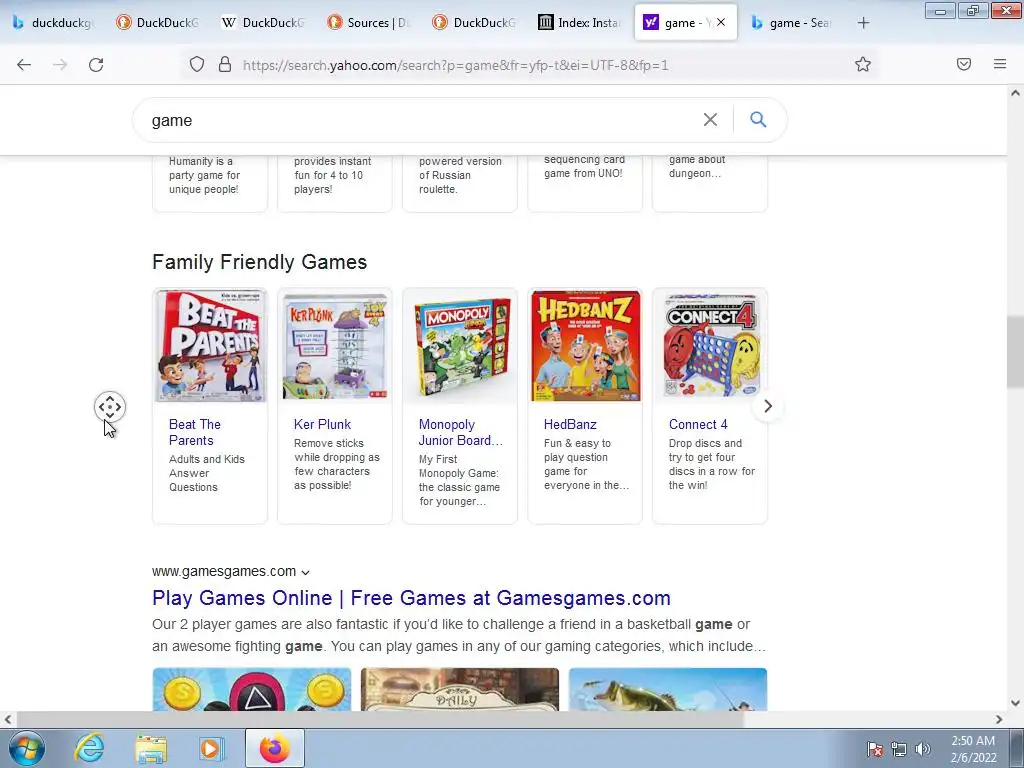
Task: Select the Index: Insta tab
Action: pyautogui.click(x=580, y=23)
